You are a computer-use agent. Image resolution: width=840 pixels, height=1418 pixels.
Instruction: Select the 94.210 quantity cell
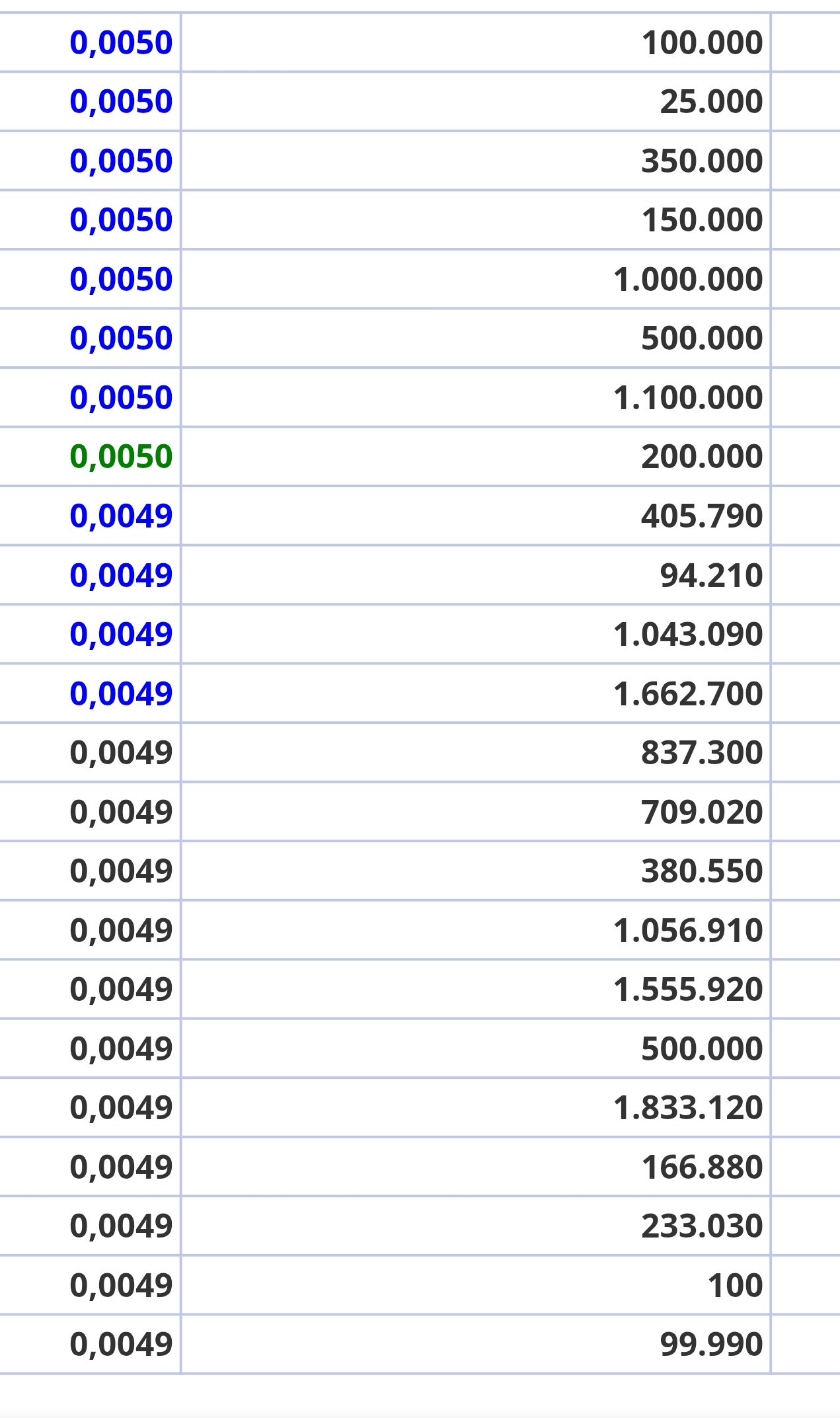pyautogui.click(x=476, y=574)
